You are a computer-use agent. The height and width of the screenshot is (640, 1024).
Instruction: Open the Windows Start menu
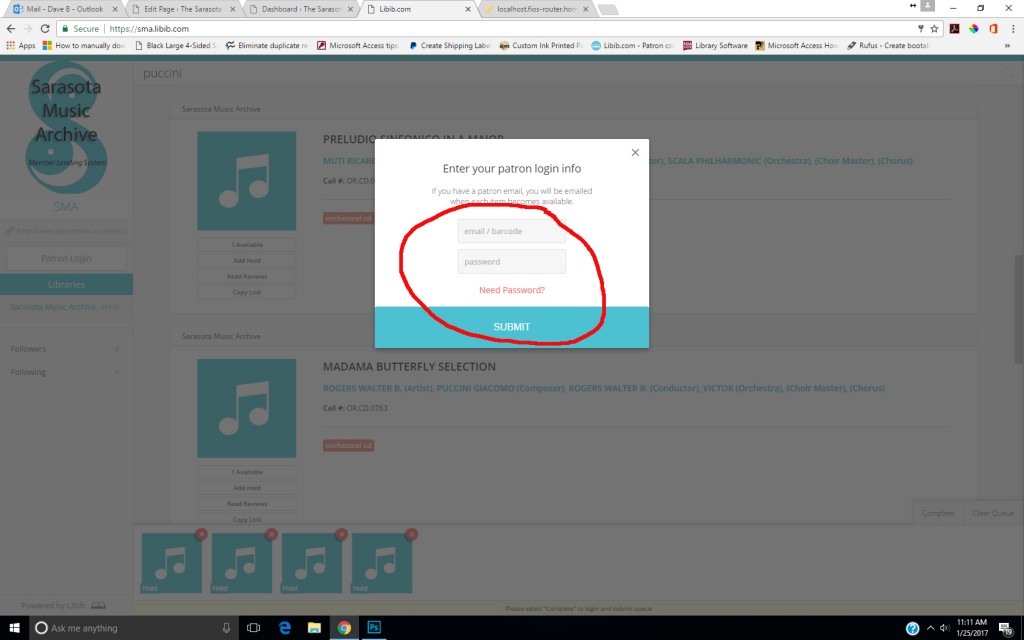coord(14,628)
